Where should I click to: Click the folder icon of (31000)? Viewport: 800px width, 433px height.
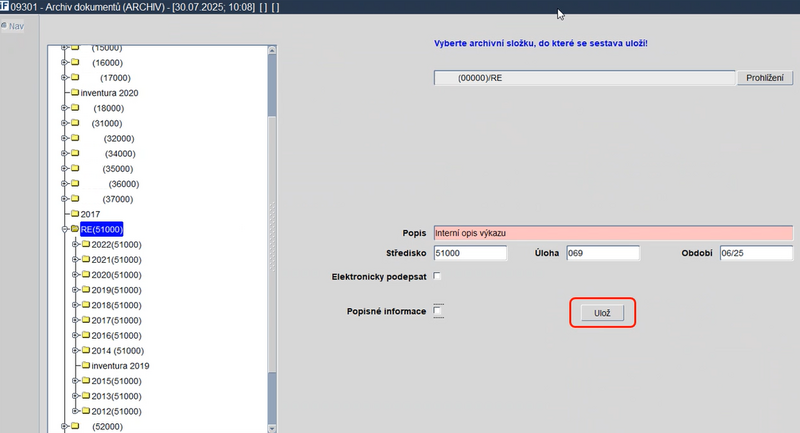tap(75, 123)
